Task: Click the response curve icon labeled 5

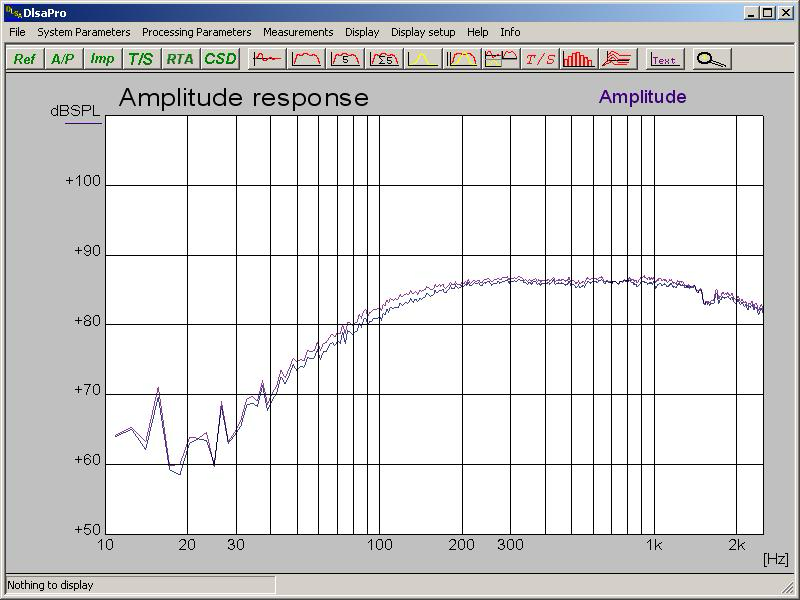Action: 345,59
